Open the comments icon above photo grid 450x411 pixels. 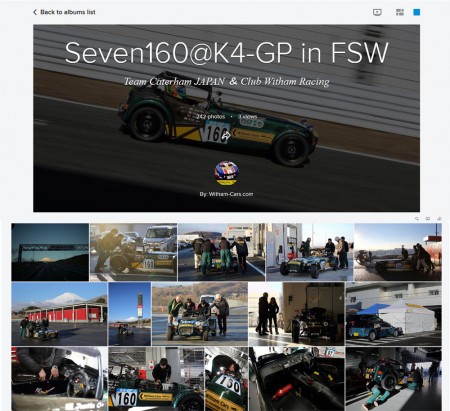coord(428,219)
